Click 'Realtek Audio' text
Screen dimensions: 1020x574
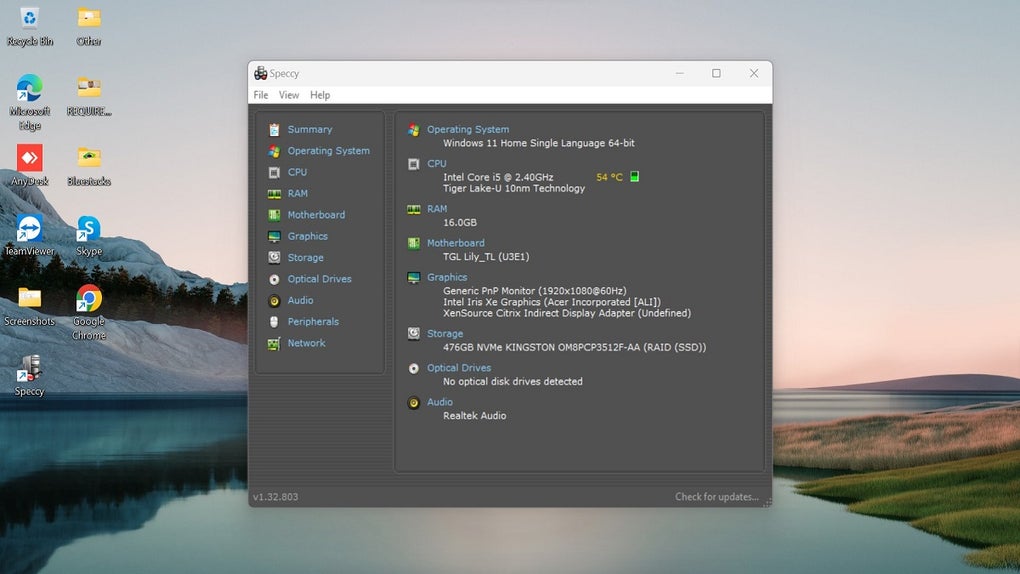(x=474, y=416)
